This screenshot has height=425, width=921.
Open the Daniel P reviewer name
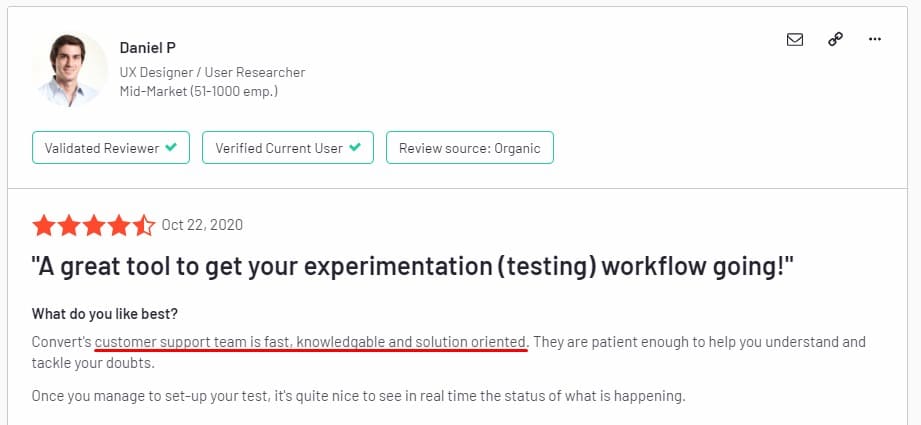click(x=149, y=48)
